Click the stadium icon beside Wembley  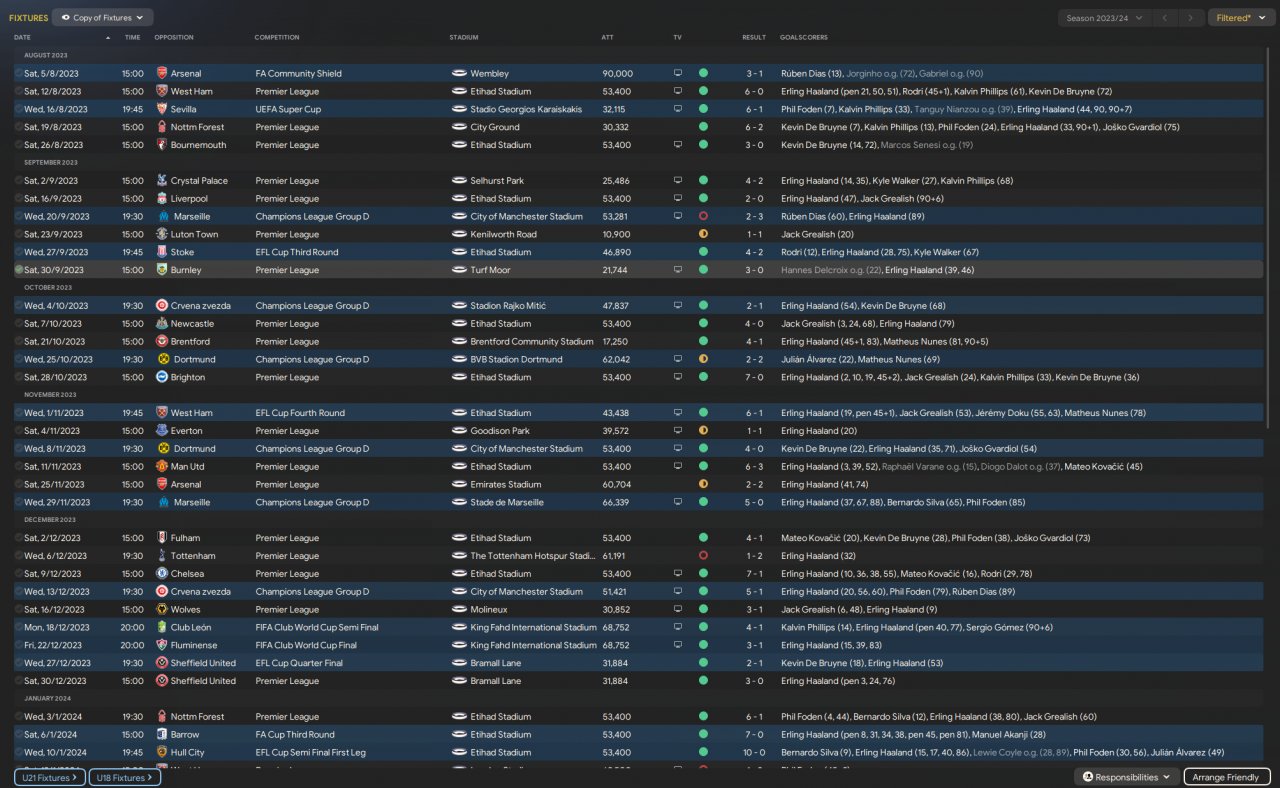point(460,73)
